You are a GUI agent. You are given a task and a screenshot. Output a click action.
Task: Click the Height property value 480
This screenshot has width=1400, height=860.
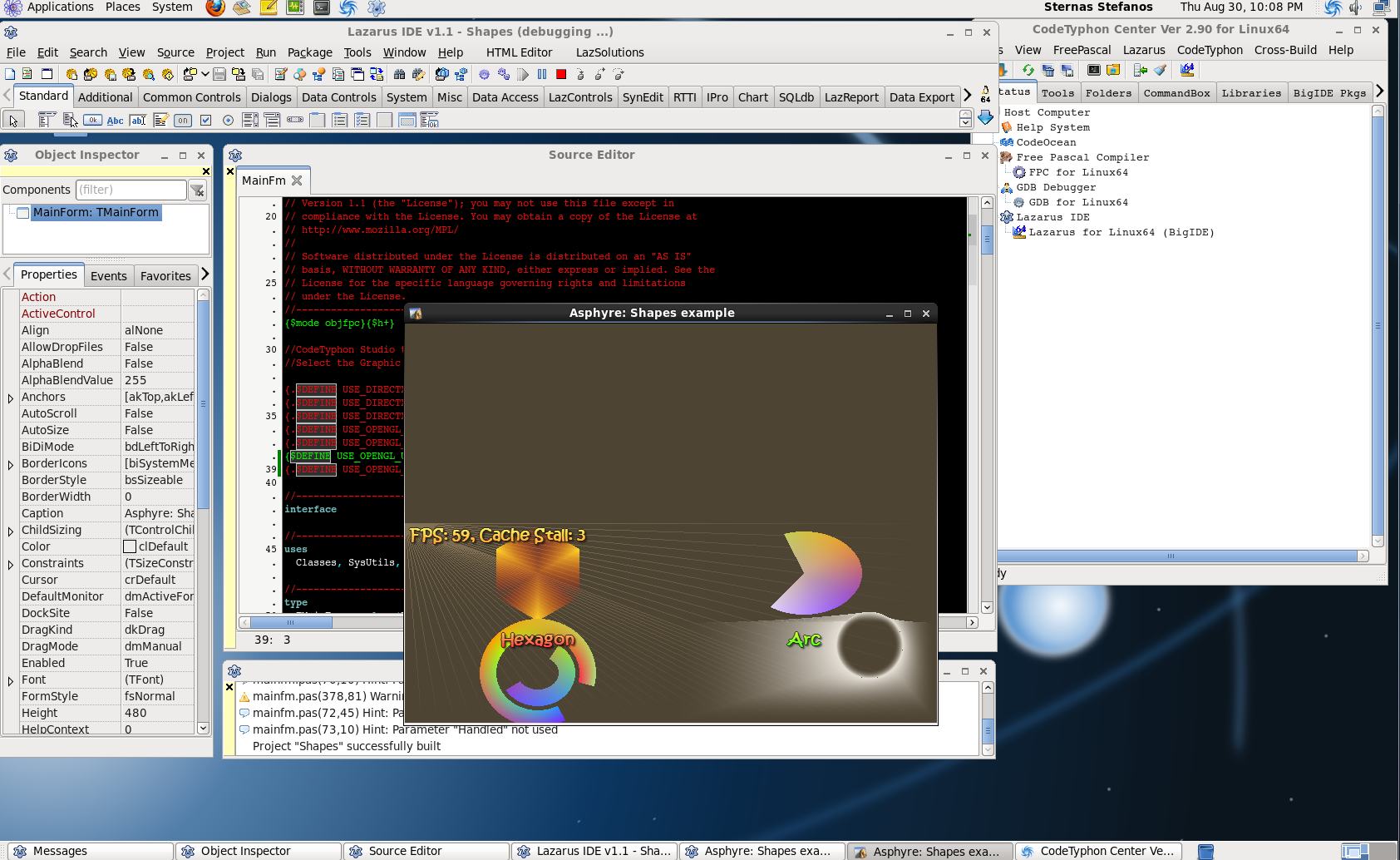pos(159,713)
